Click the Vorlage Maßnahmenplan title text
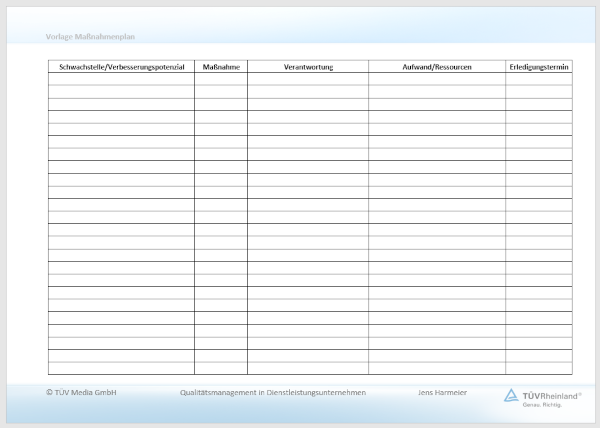Screen dimensions: 600x428 [x=90, y=37]
